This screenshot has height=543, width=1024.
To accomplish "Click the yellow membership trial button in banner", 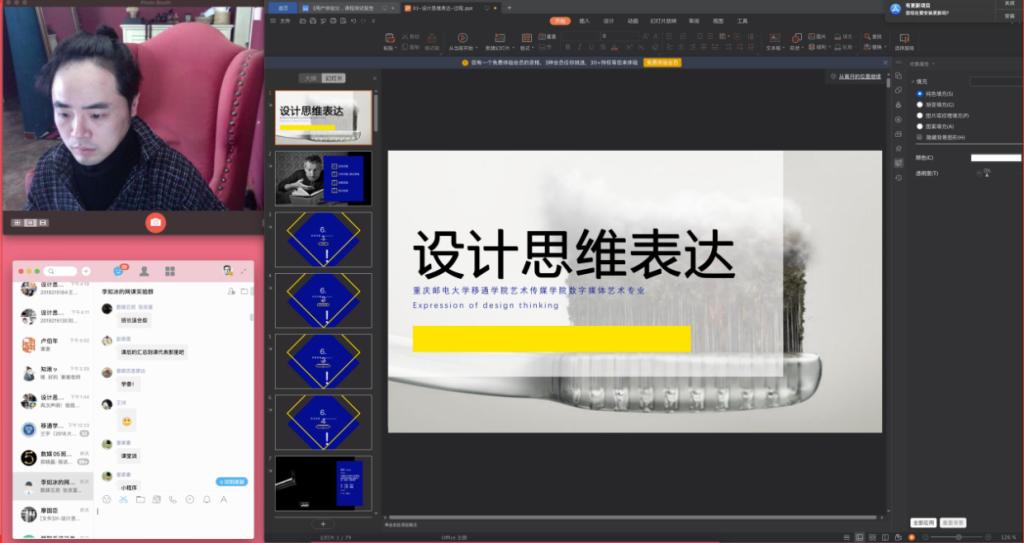I will coord(662,62).
